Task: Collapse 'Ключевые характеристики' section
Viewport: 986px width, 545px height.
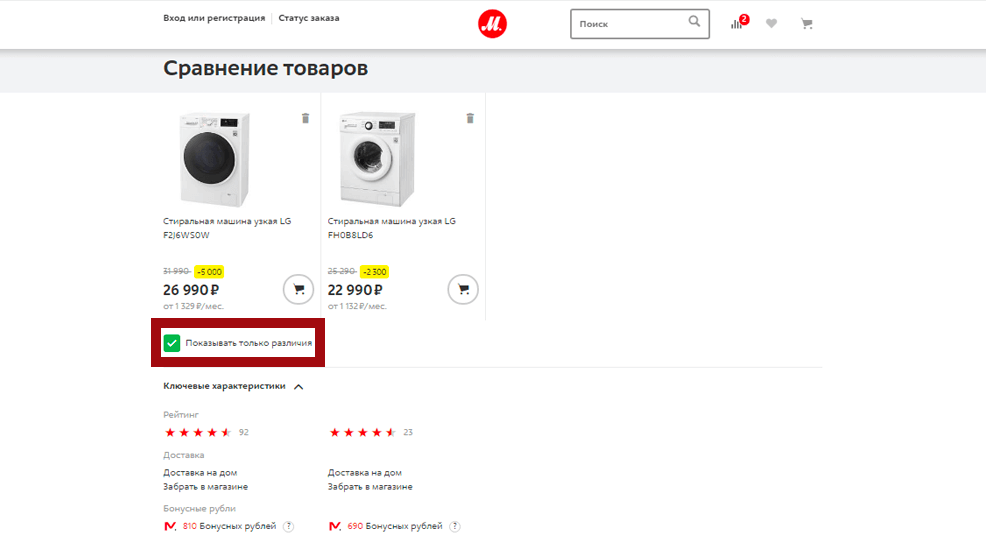Action: (x=298, y=386)
